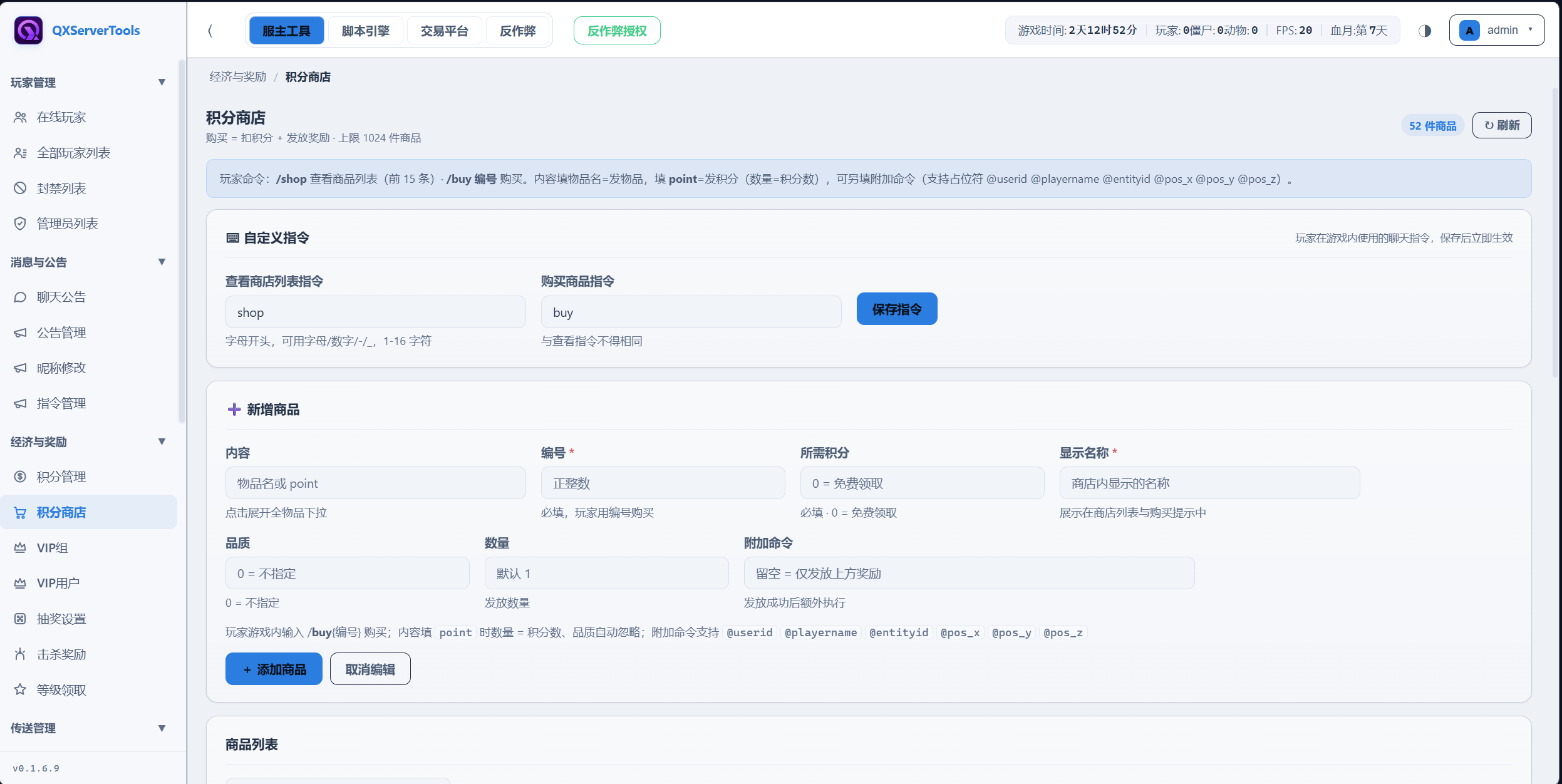Collapse the sidebar with the back chevron
The height and width of the screenshot is (784, 1562).
[210, 31]
